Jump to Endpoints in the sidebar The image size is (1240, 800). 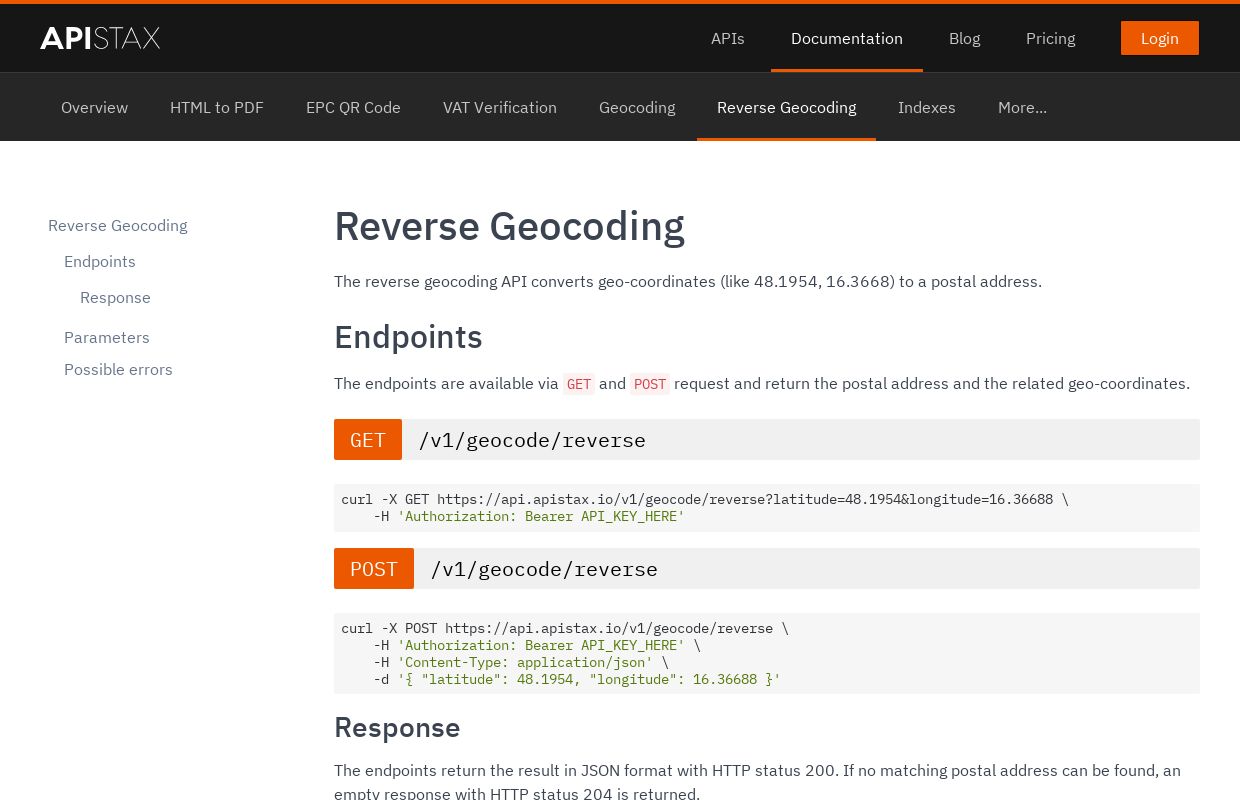tap(100, 261)
